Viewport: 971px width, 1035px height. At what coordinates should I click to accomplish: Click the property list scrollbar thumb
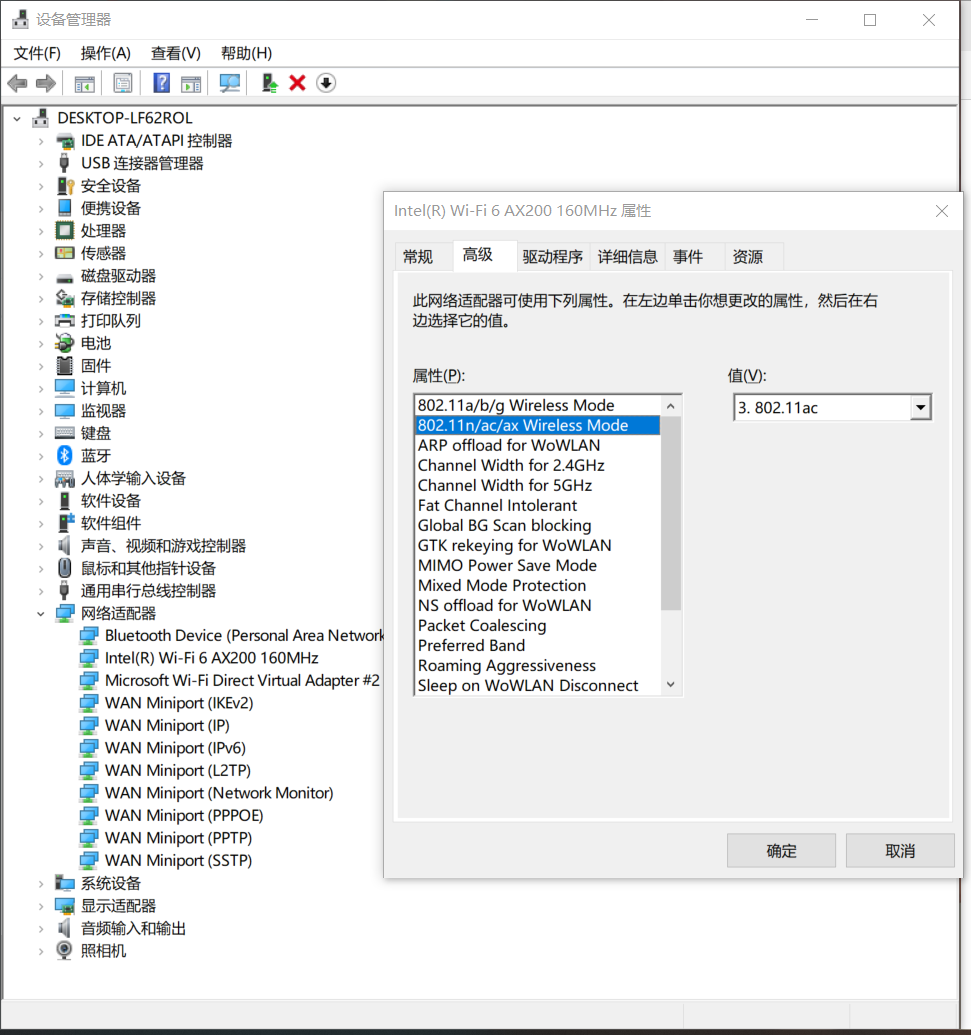671,514
